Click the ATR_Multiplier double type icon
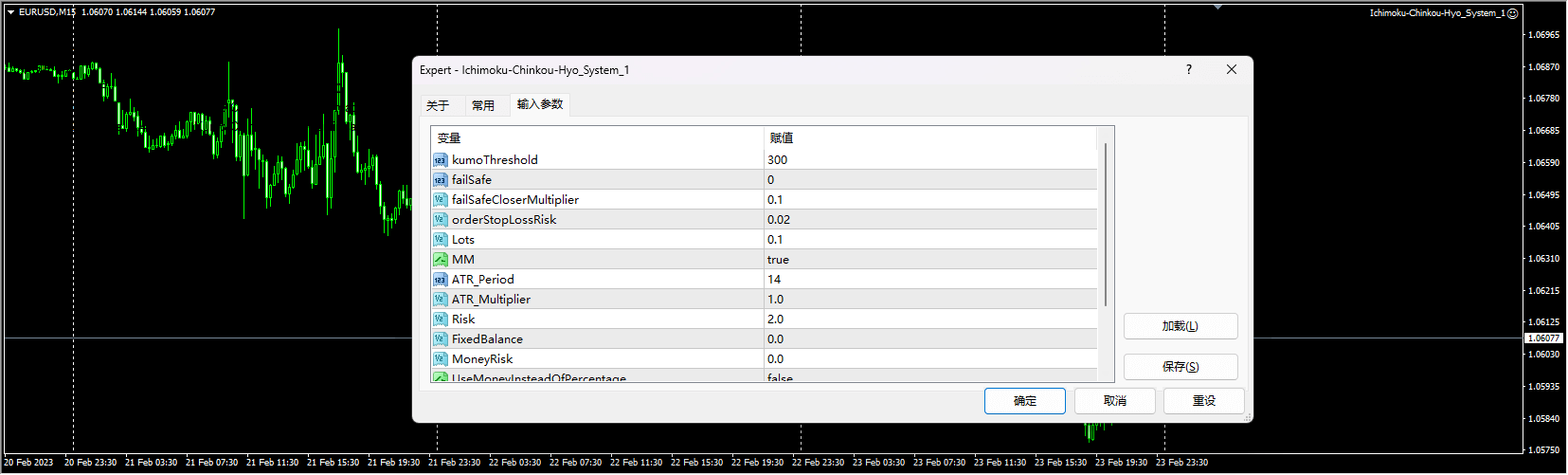1568x475 pixels. click(441, 300)
